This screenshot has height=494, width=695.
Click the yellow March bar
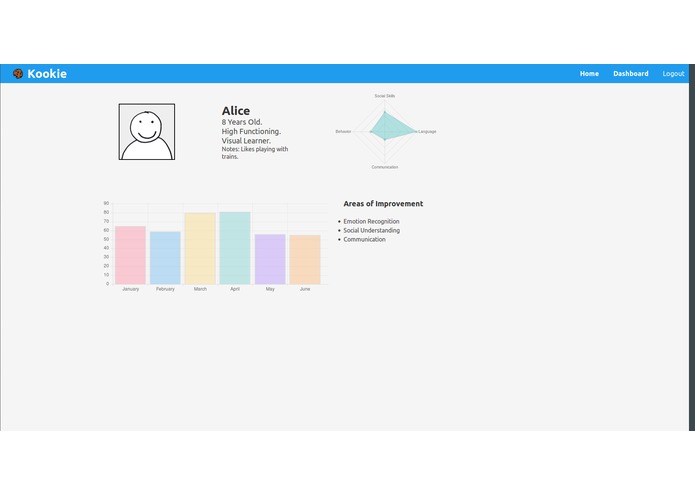(200, 249)
